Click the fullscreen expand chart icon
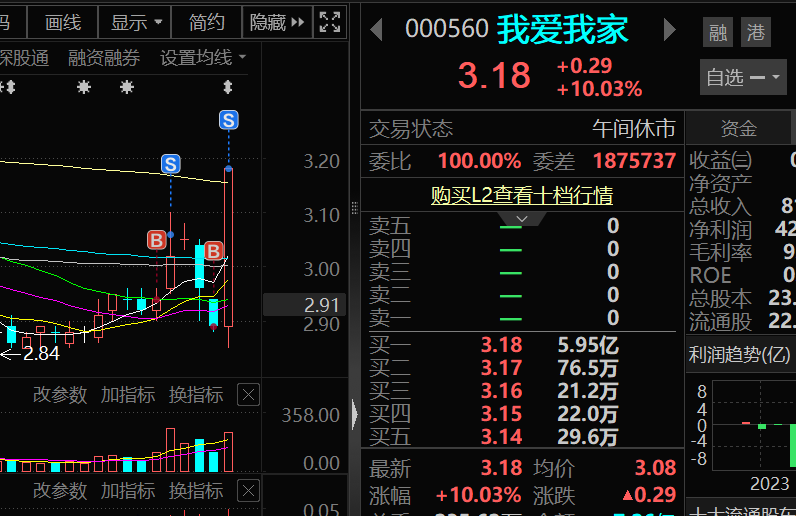This screenshot has height=516, width=796. pos(330,22)
